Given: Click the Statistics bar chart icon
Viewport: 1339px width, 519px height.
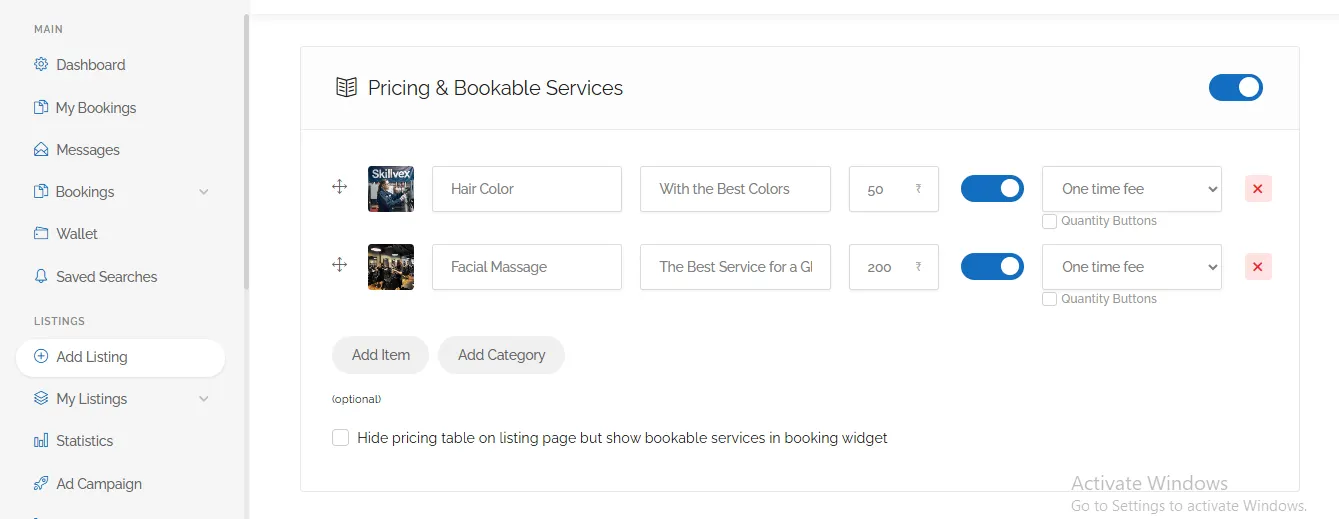Looking at the screenshot, I should point(41,441).
